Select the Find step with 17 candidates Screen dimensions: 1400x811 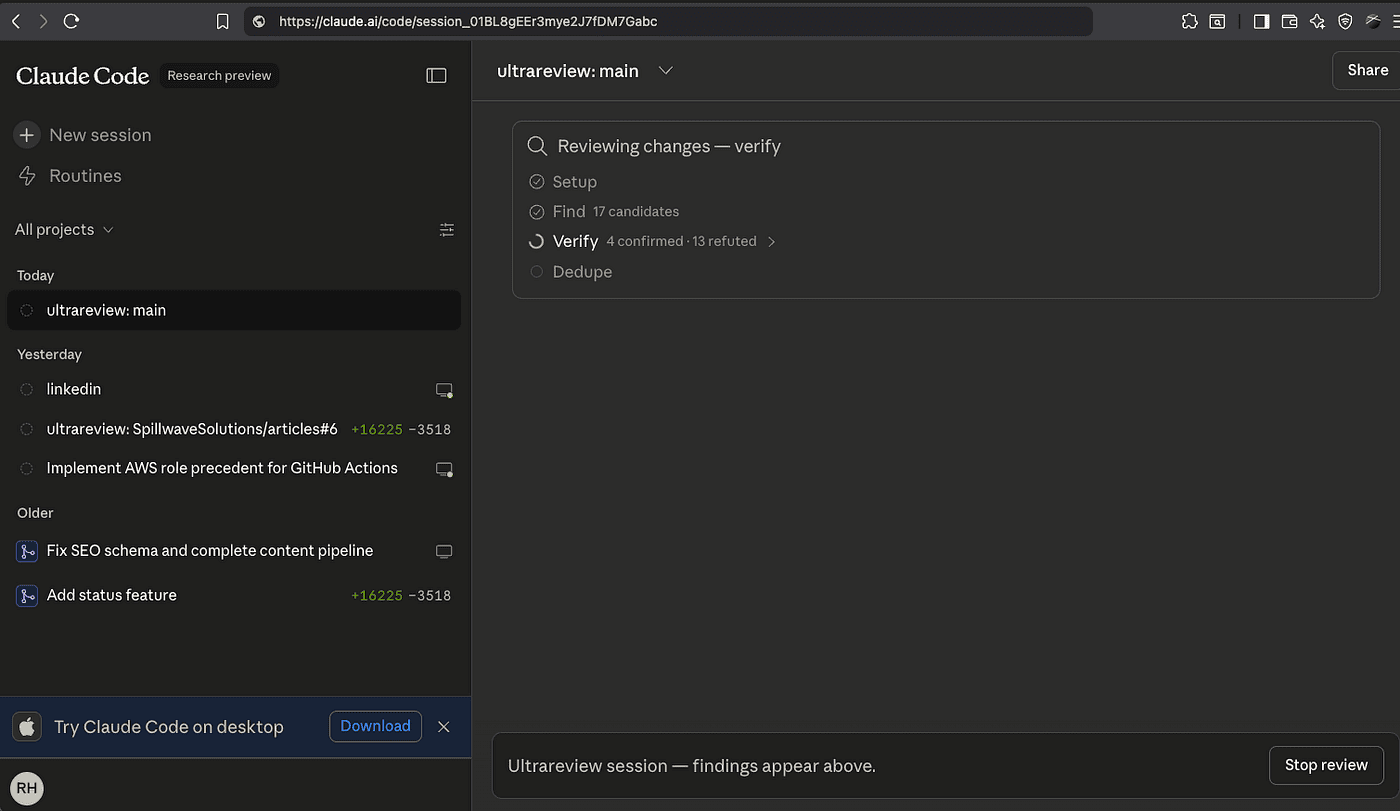click(x=604, y=212)
